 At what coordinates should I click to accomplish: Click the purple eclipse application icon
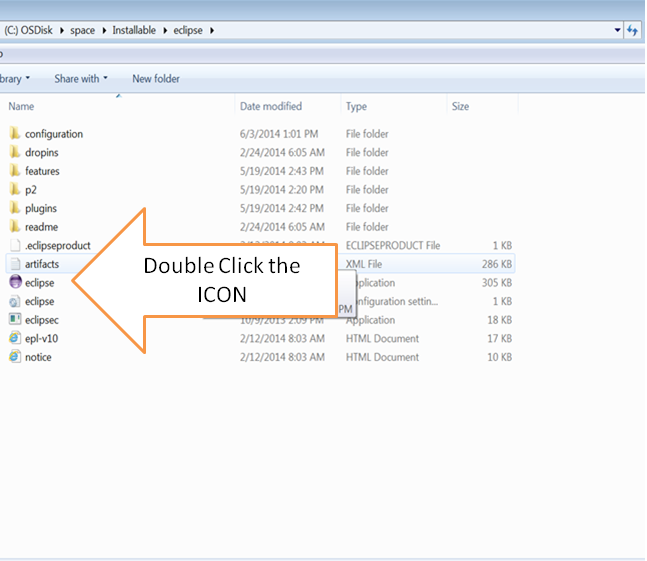[15, 282]
